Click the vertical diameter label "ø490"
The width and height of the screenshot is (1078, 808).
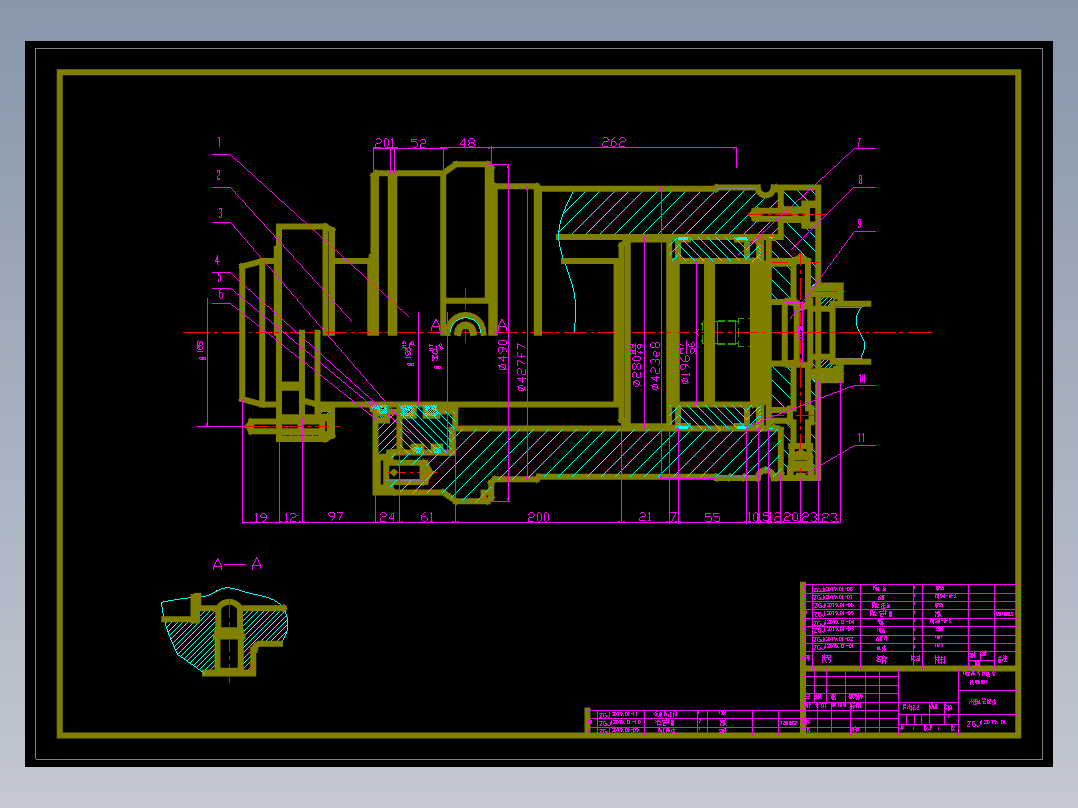503,354
